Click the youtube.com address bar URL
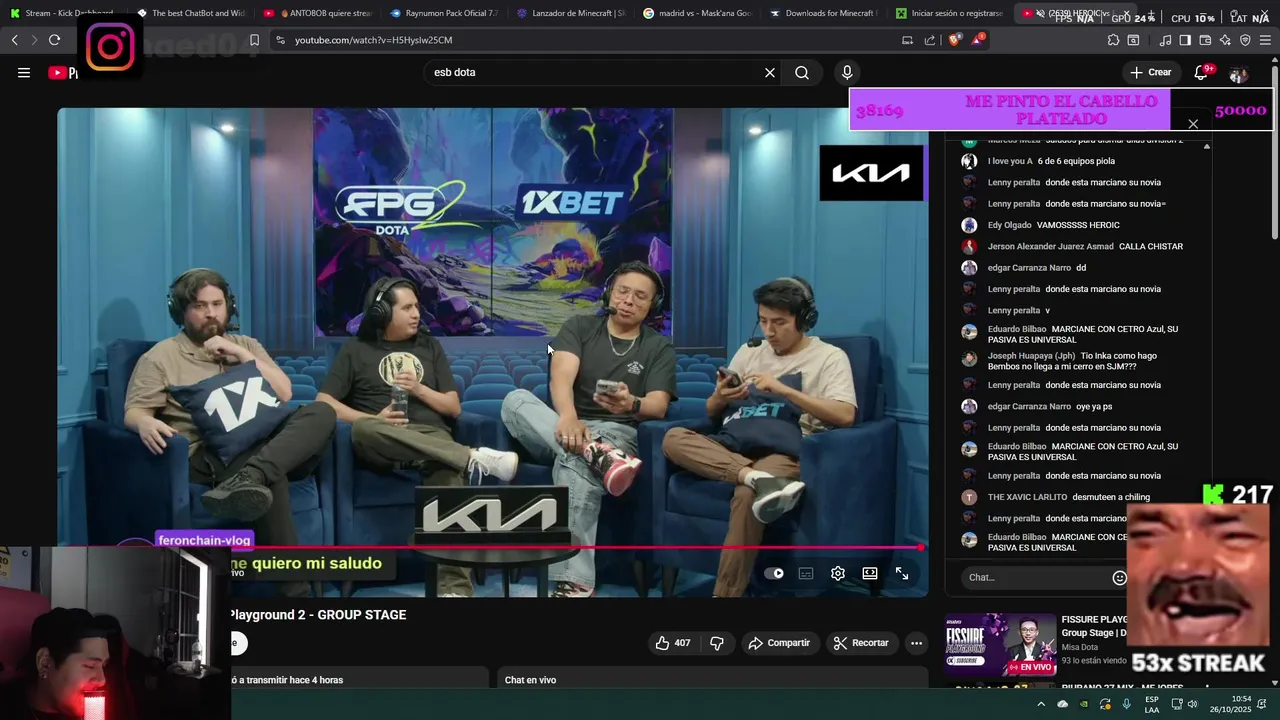The width and height of the screenshot is (1280, 720). [373, 40]
